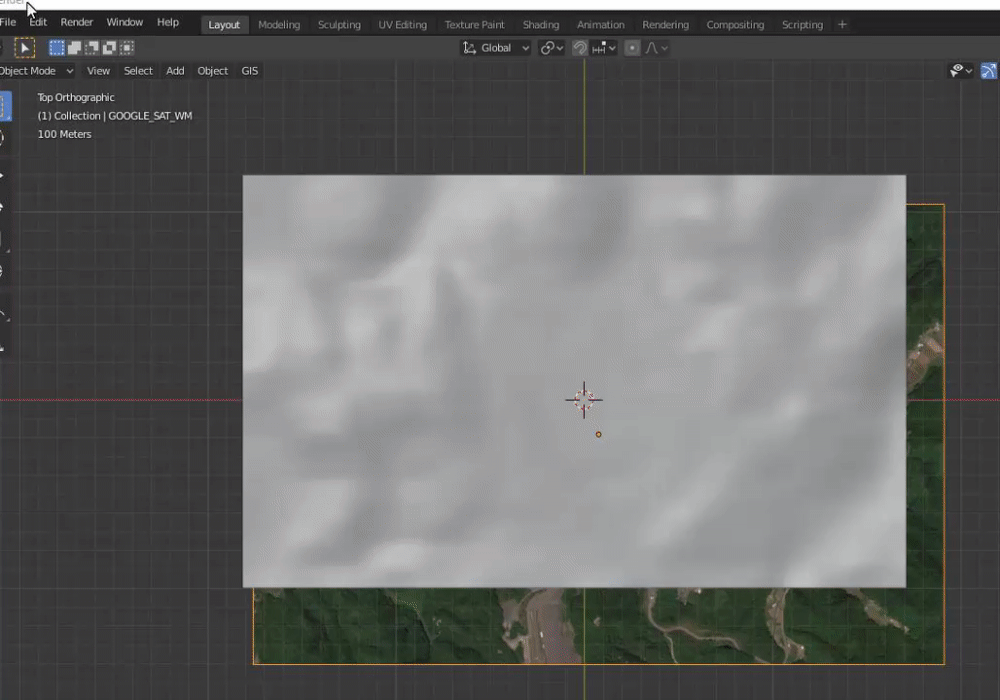Toggle snapping with the magnet icon

580,48
